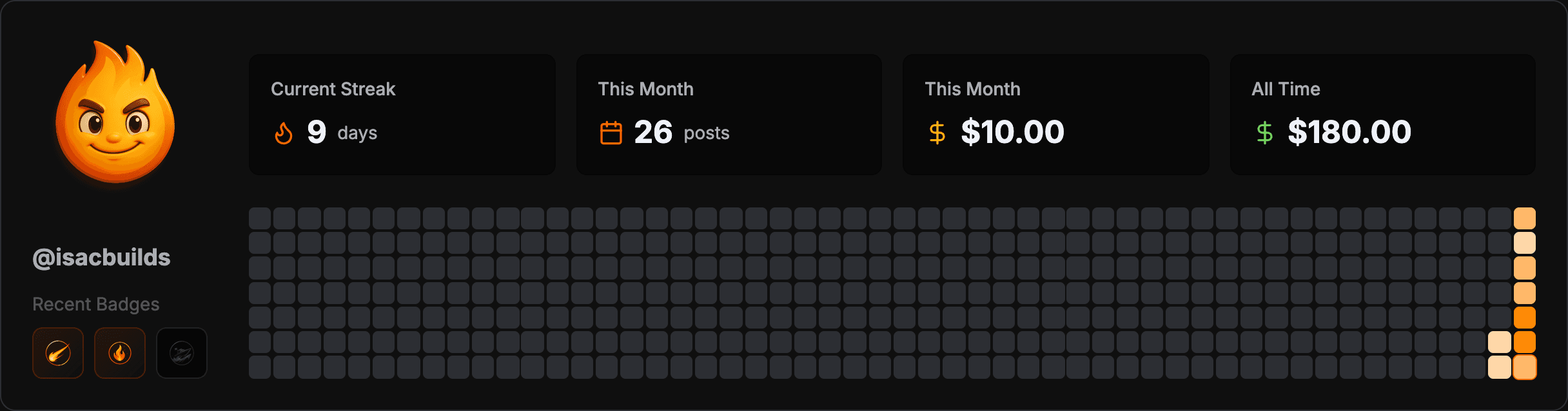Click the flame icon beside streak count
This screenshot has width=1568, height=411.
tap(284, 133)
